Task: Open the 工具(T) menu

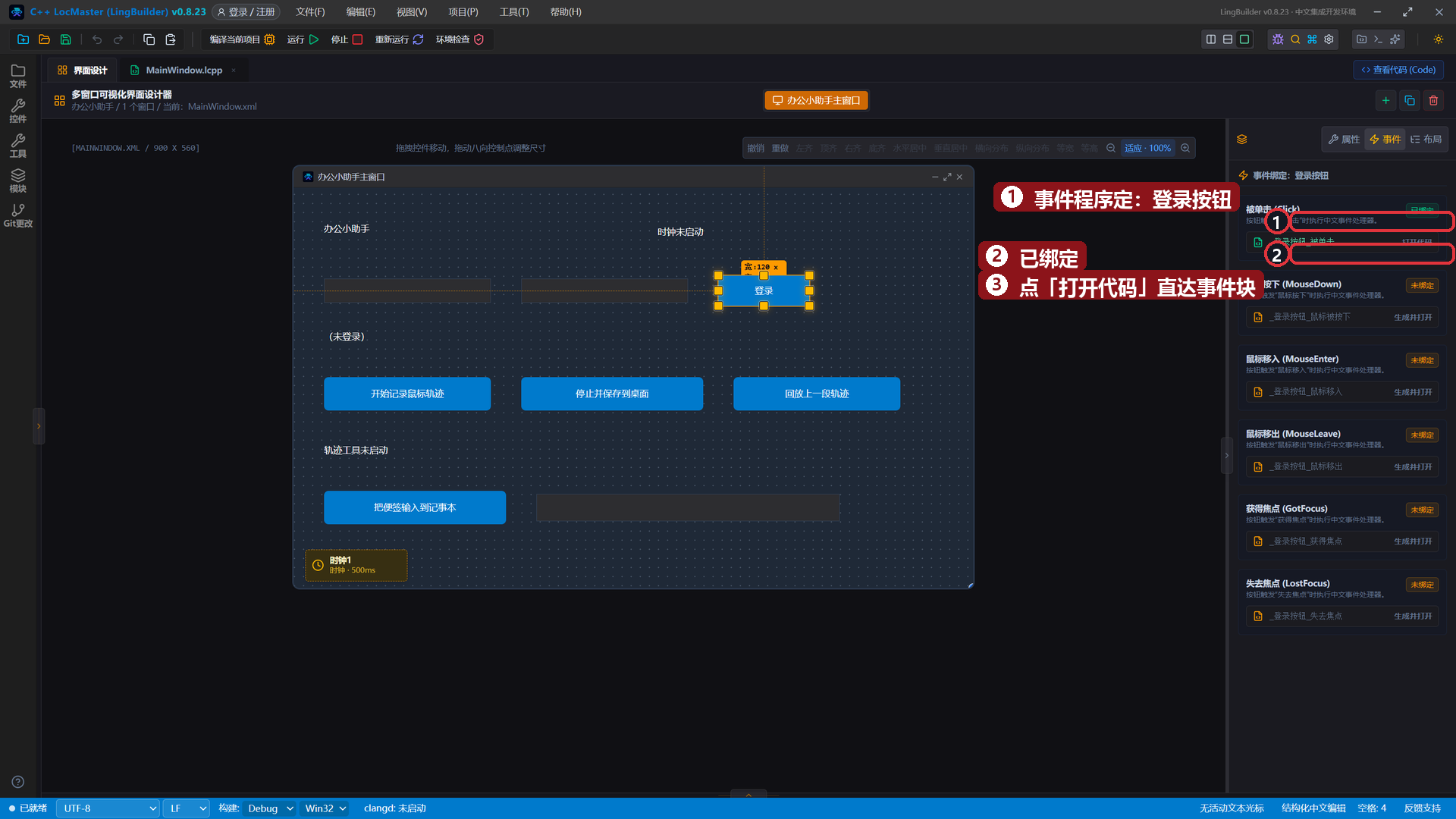Action: click(514, 12)
